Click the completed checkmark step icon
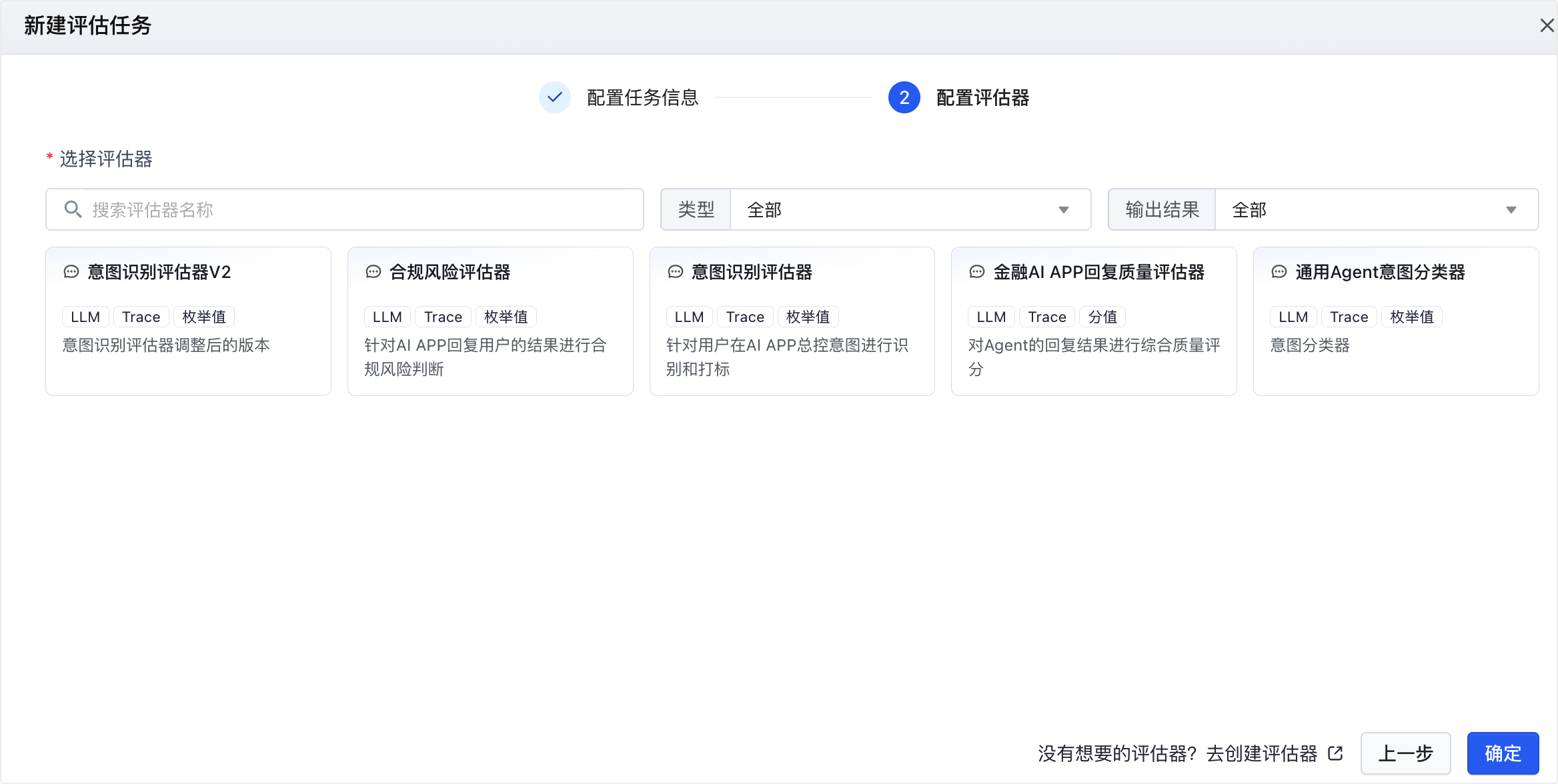Screen dimensions: 1558x784 pos(555,97)
